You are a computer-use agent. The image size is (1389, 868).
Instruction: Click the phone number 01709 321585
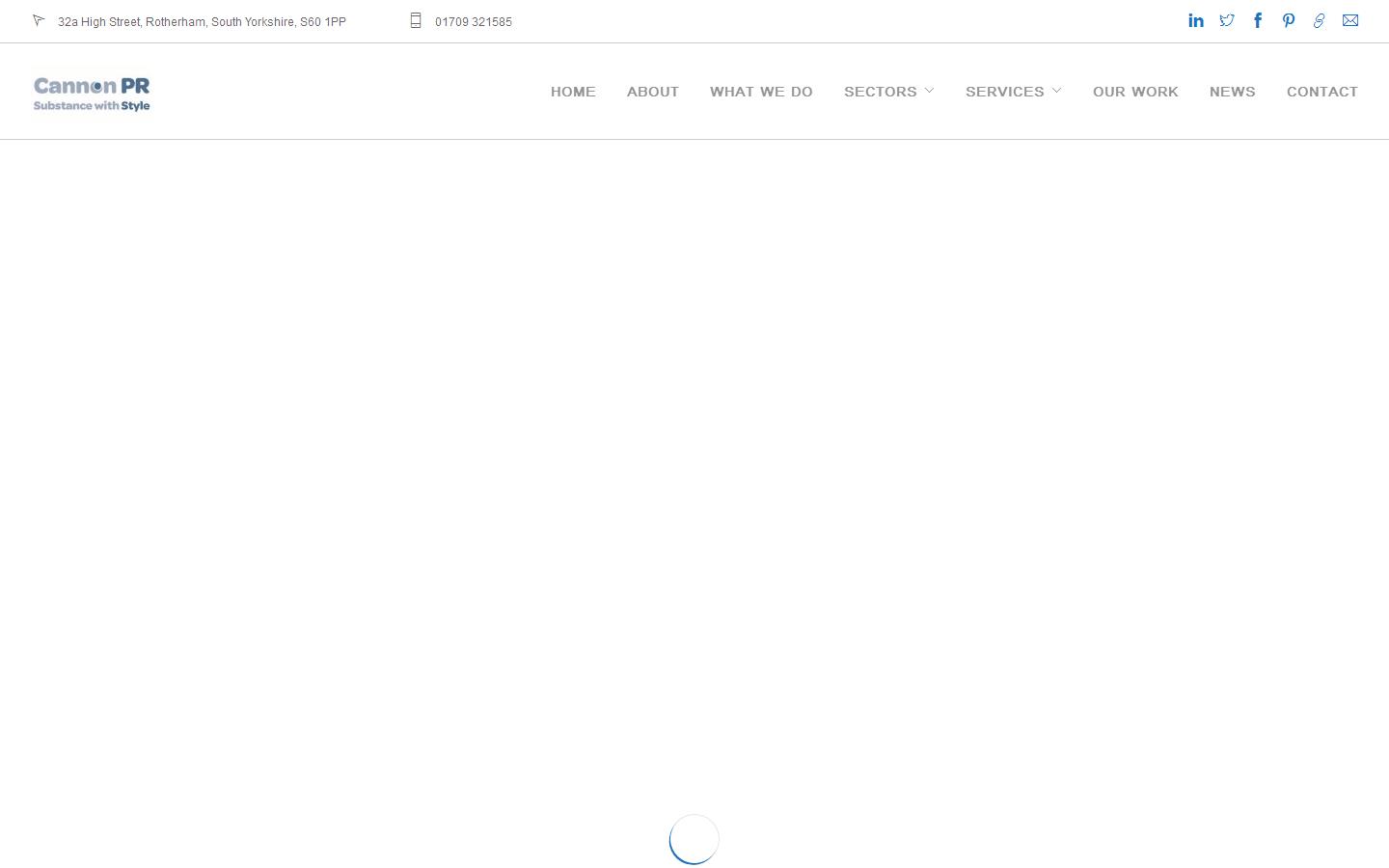click(474, 21)
